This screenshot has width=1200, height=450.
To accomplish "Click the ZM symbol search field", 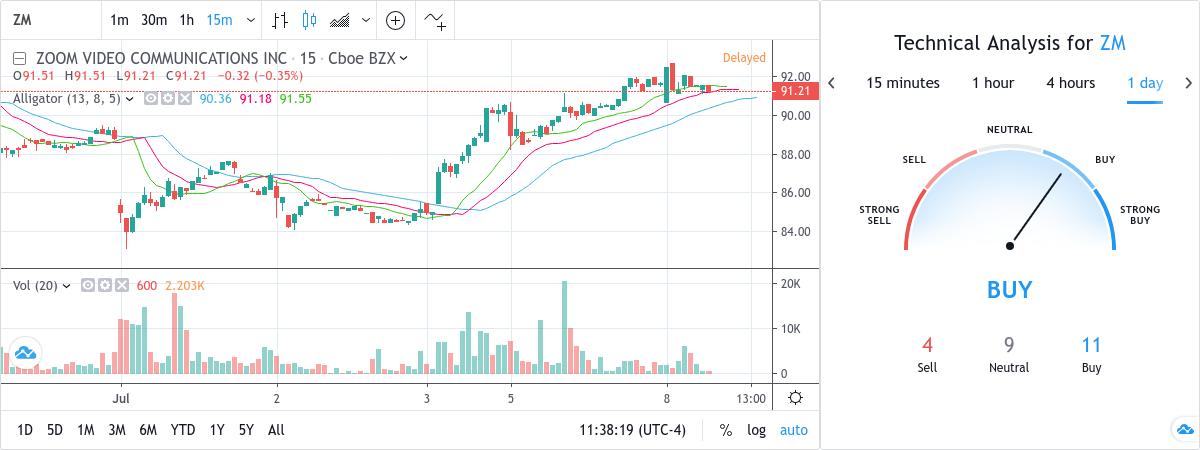I will [50, 20].
